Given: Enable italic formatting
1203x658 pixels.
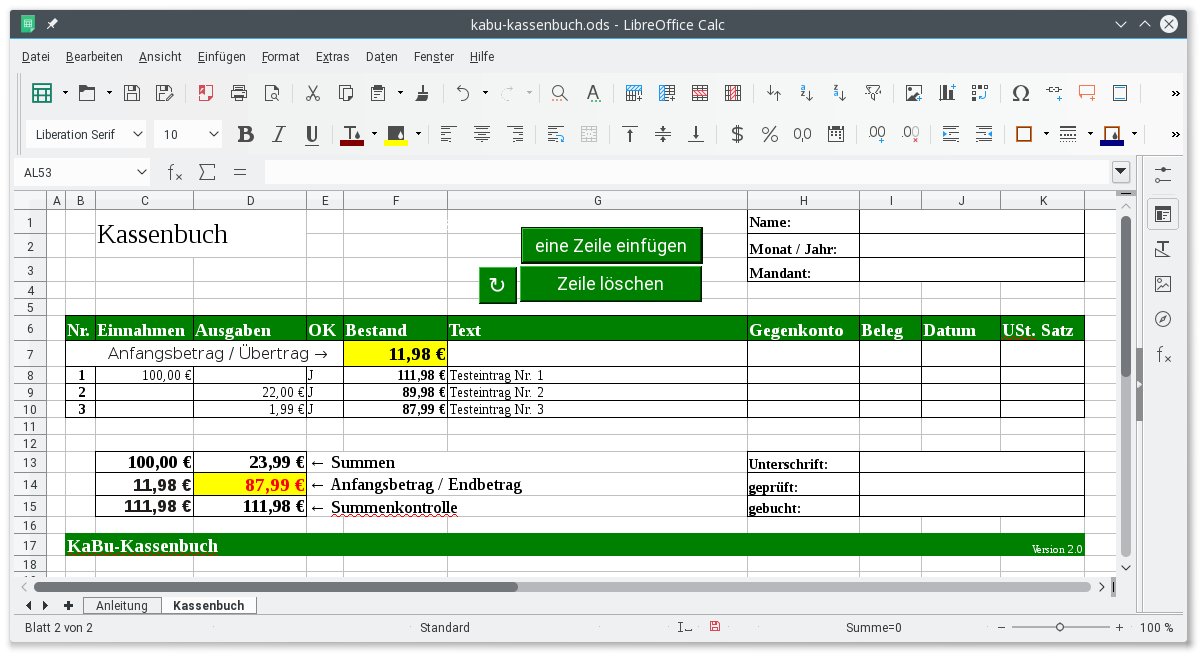Looking at the screenshot, I should pyautogui.click(x=278, y=133).
